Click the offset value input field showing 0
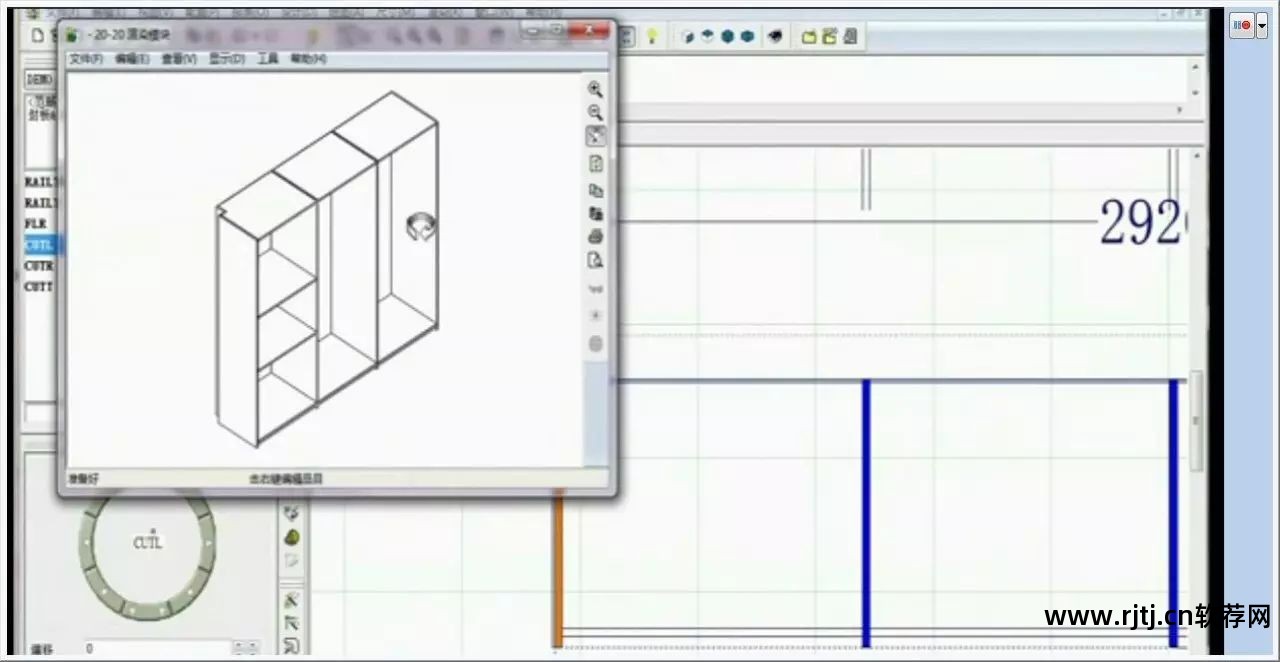The height and width of the screenshot is (662, 1280). point(157,649)
